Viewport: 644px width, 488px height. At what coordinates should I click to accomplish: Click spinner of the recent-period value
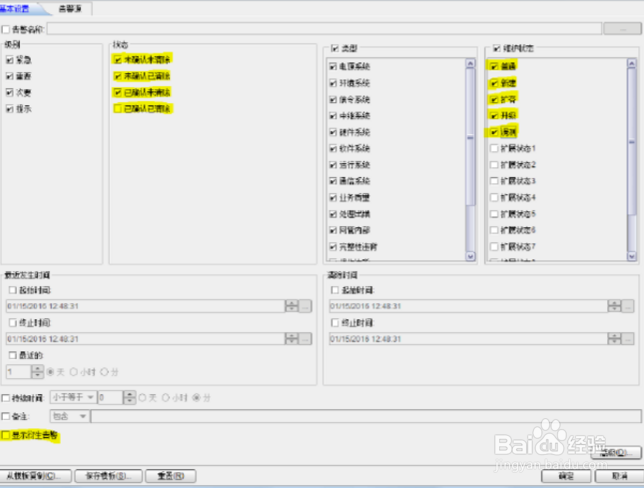tap(37, 372)
